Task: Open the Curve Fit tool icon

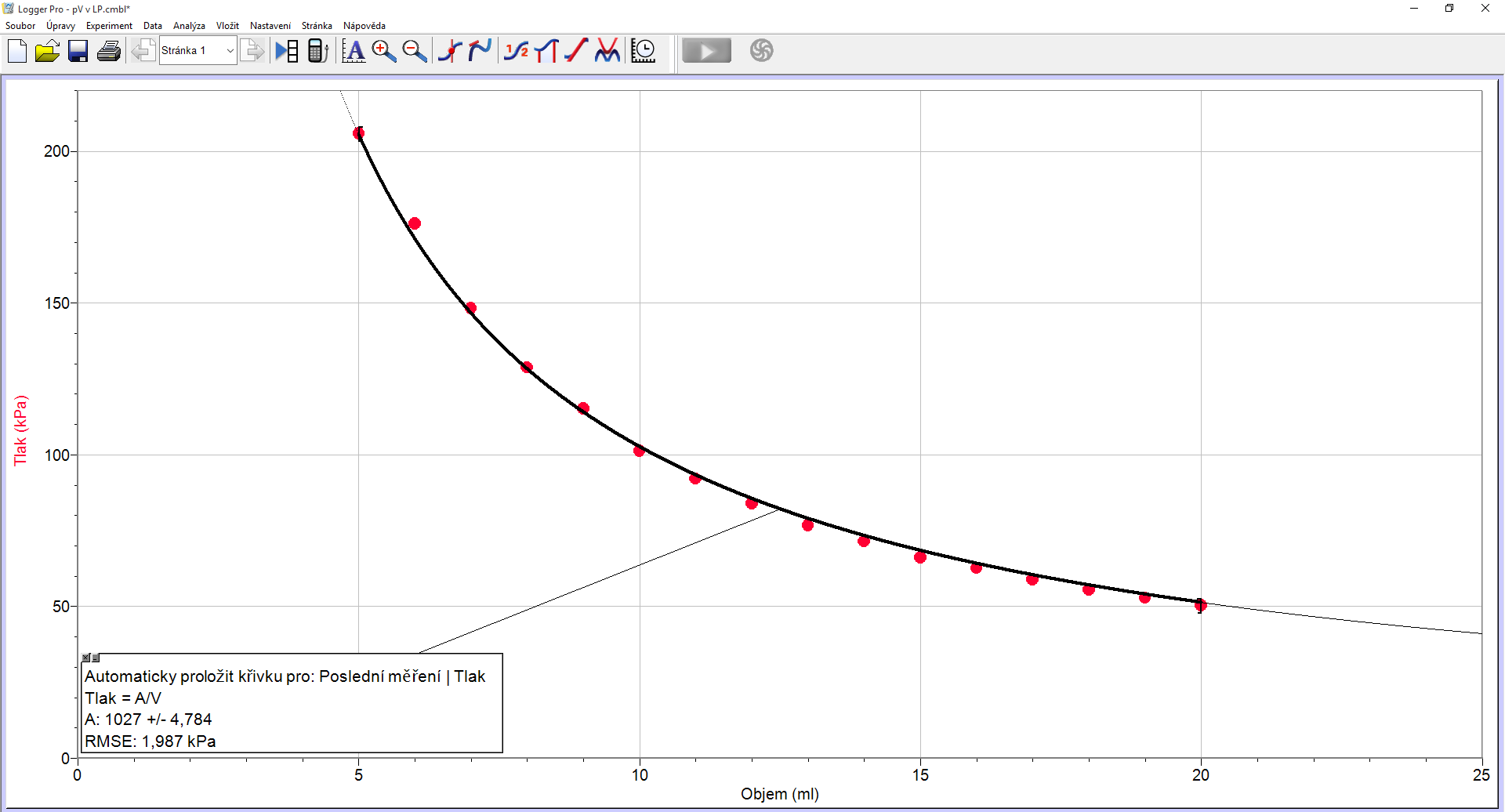Action: click(607, 52)
